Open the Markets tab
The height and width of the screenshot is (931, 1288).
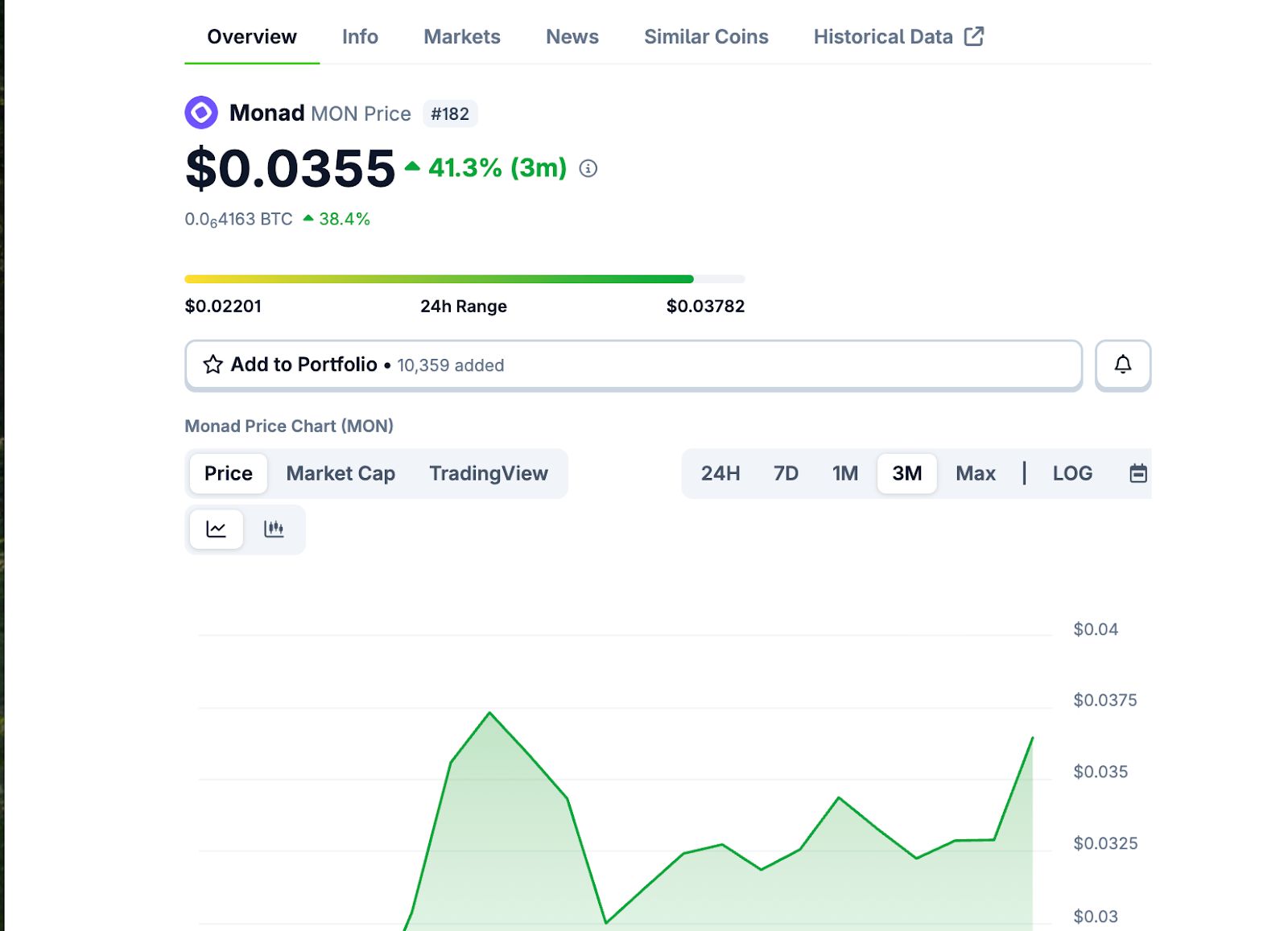(461, 36)
